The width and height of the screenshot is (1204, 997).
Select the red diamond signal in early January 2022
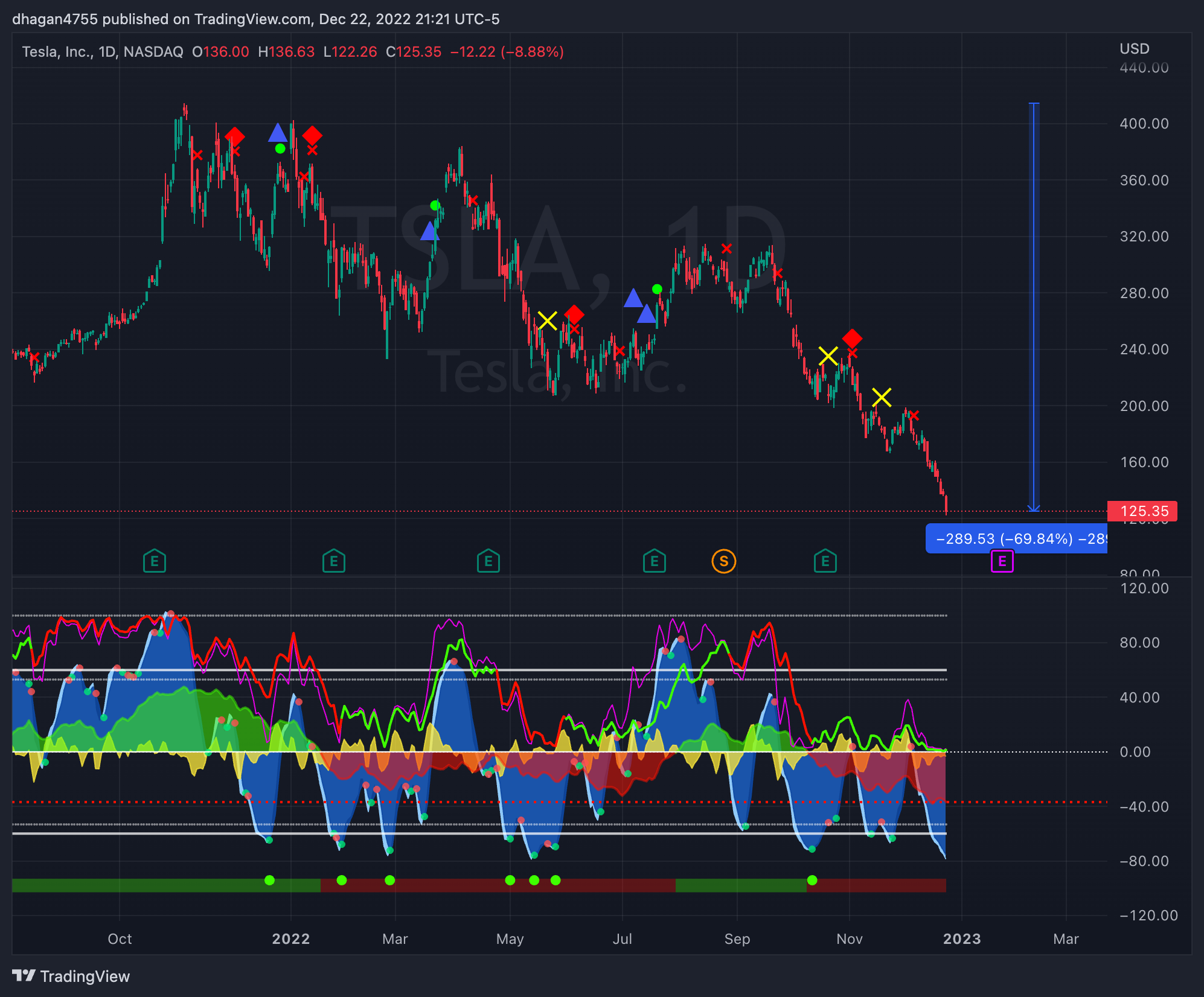coord(312,136)
